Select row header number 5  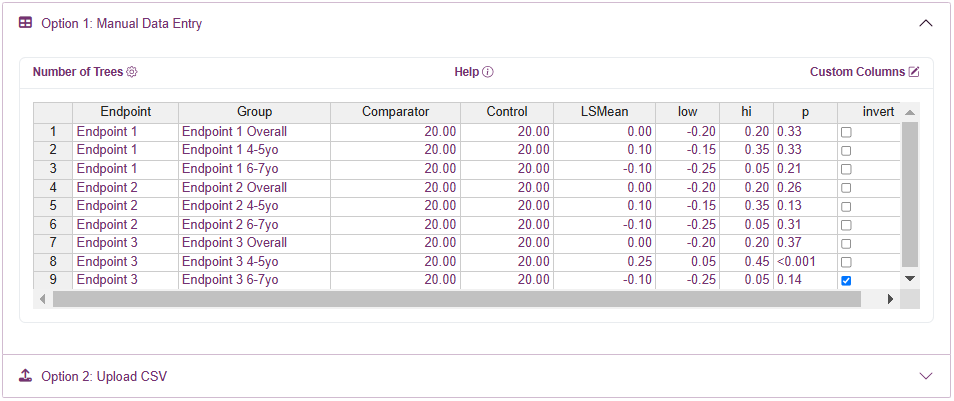(x=53, y=206)
